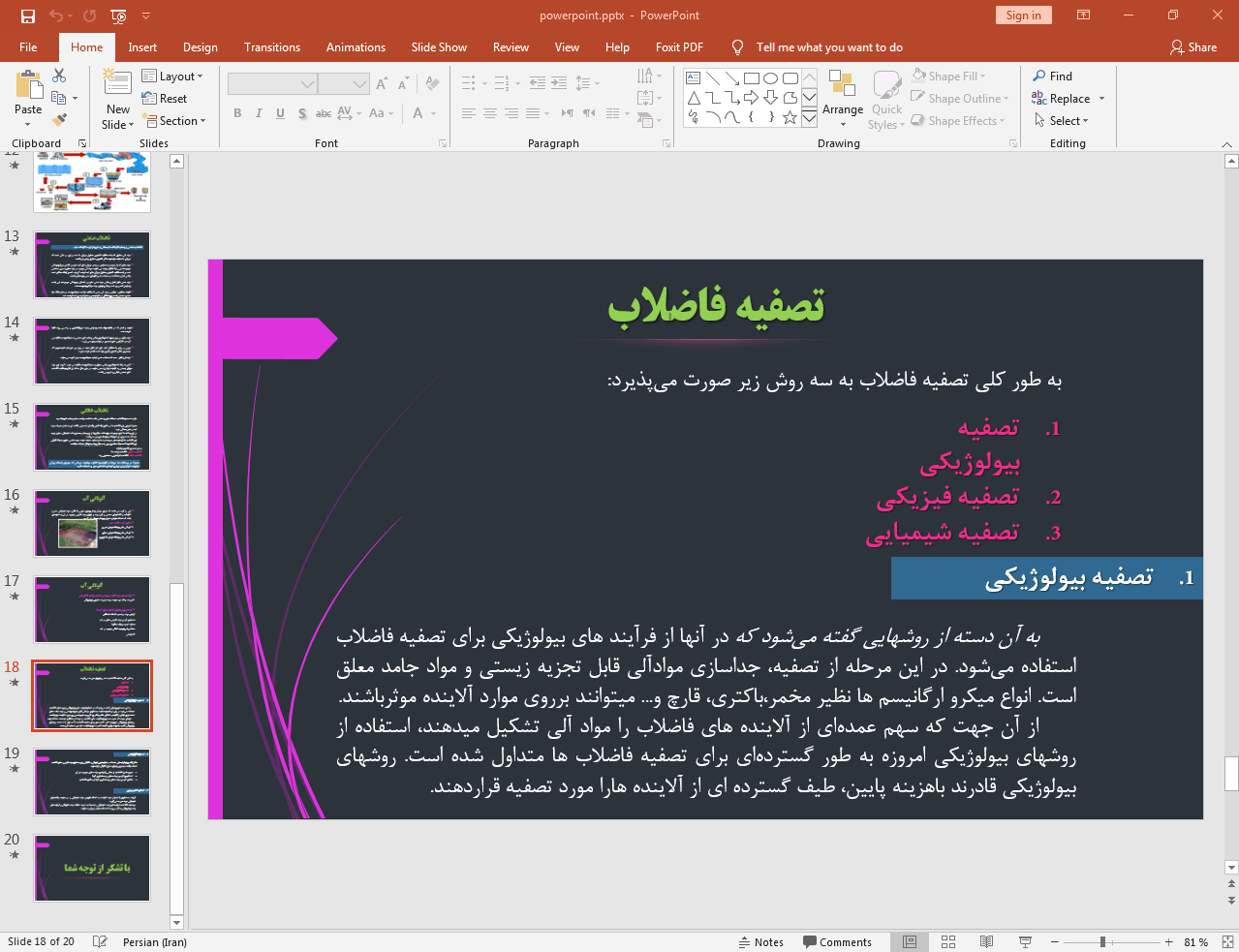
Task: Expand the Shape Outline dropdown
Action: (x=960, y=99)
